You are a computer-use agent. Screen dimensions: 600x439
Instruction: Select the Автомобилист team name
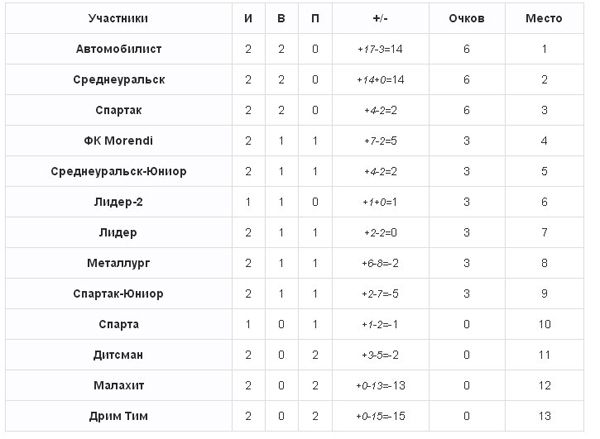click(x=119, y=49)
